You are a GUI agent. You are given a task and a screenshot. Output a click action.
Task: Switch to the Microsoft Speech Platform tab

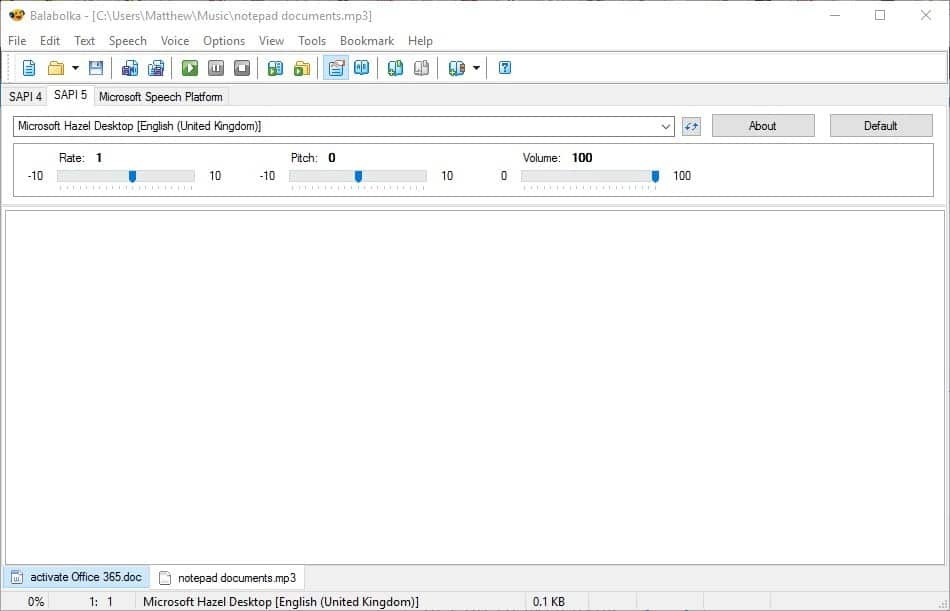161,96
